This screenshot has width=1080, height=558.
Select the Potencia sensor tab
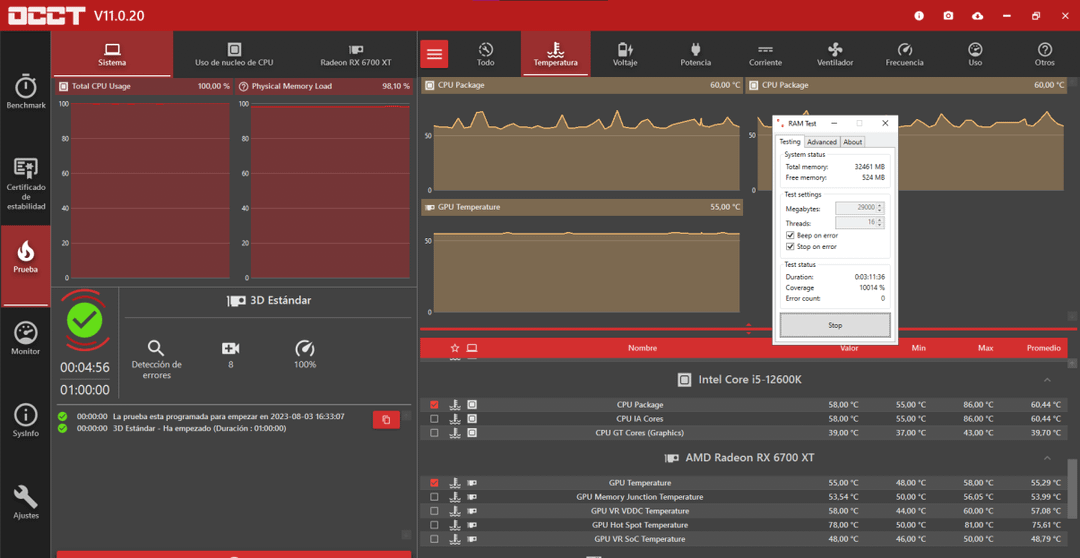[x=695, y=54]
